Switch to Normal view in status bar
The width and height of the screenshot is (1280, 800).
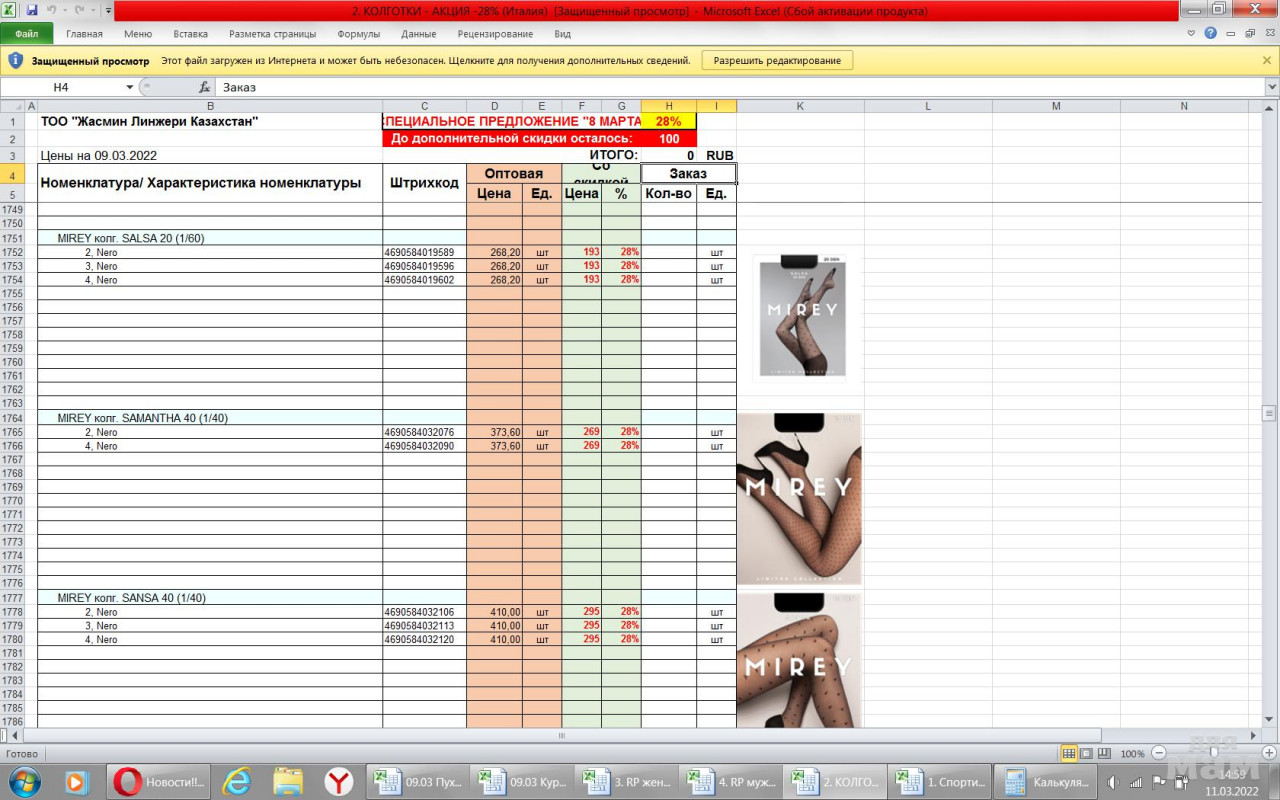[x=1069, y=753]
